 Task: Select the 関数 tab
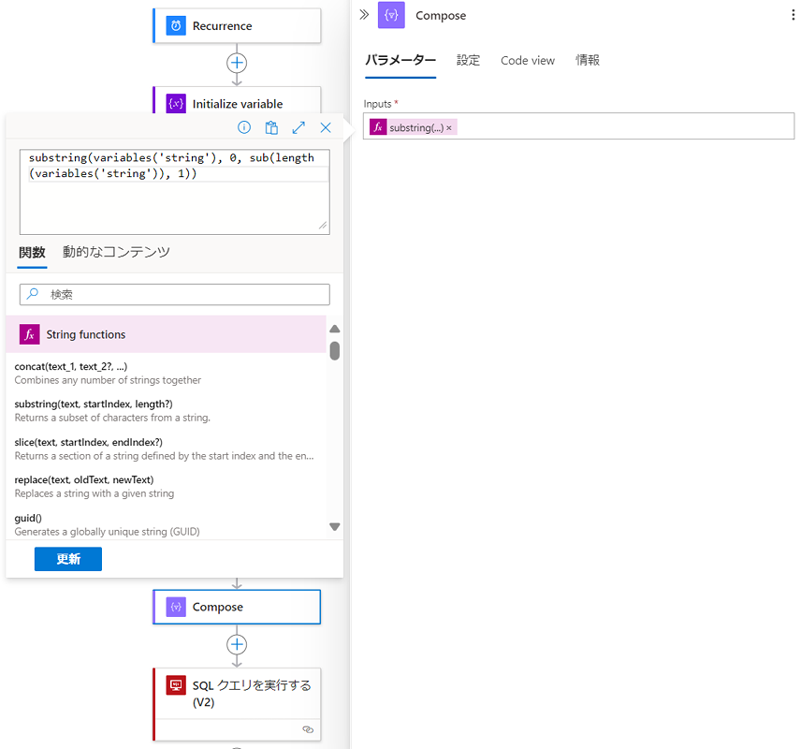coord(32,253)
